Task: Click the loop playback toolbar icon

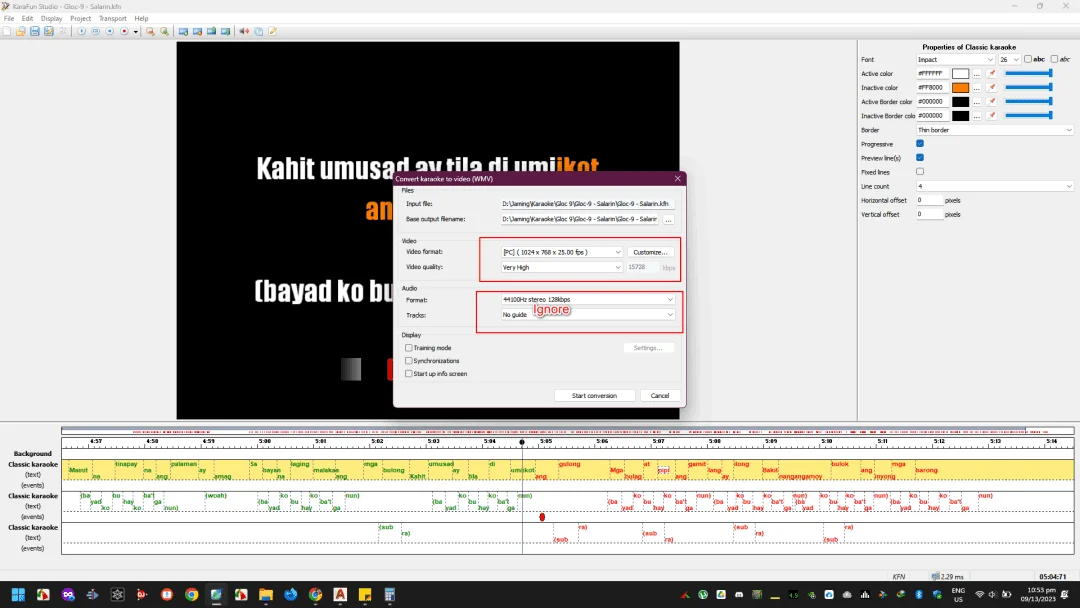Action: pos(96,31)
